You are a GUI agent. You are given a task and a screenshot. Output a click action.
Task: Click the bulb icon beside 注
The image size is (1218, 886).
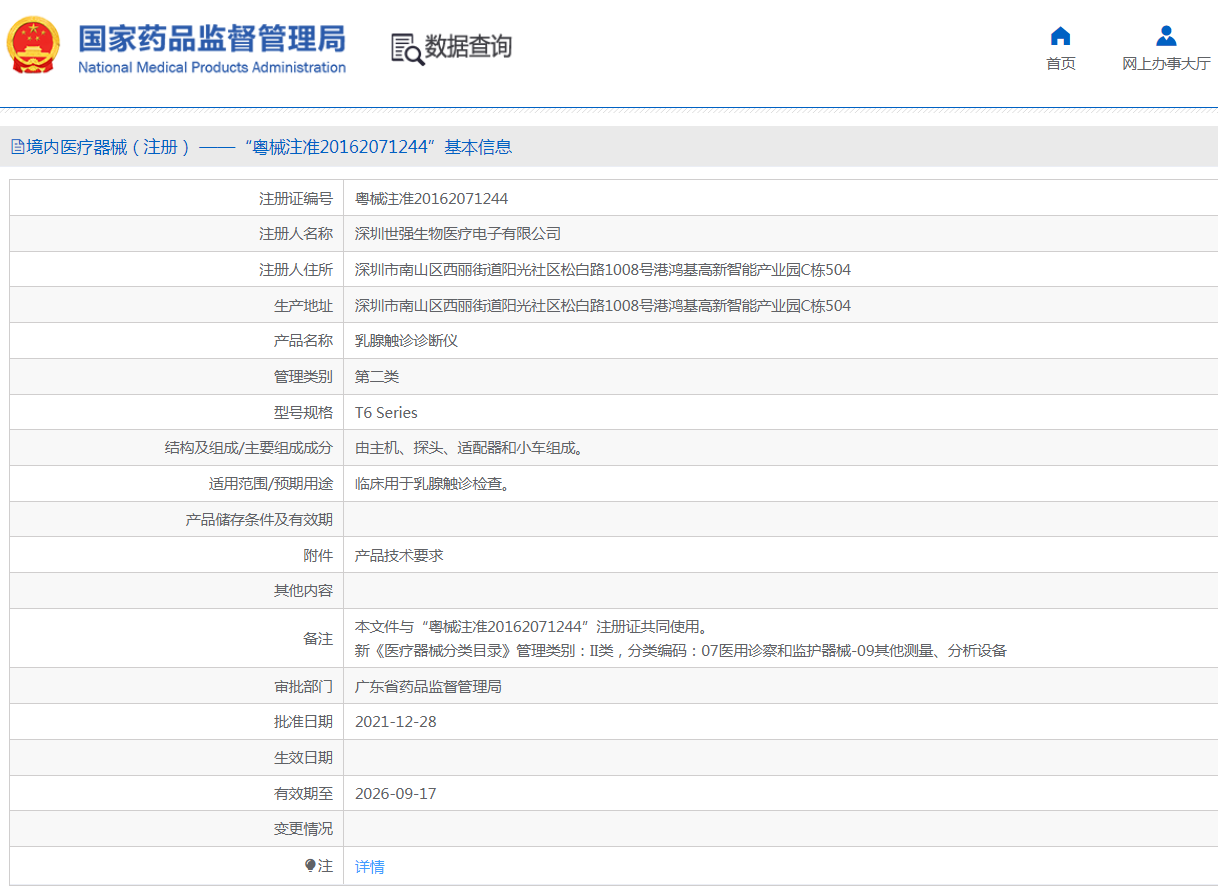click(310, 866)
